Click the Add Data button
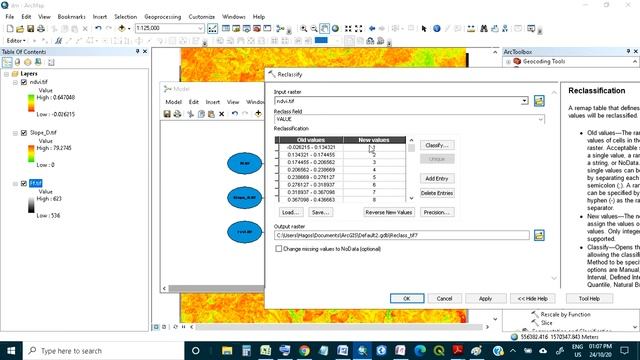640x360 pixels. [122, 29]
